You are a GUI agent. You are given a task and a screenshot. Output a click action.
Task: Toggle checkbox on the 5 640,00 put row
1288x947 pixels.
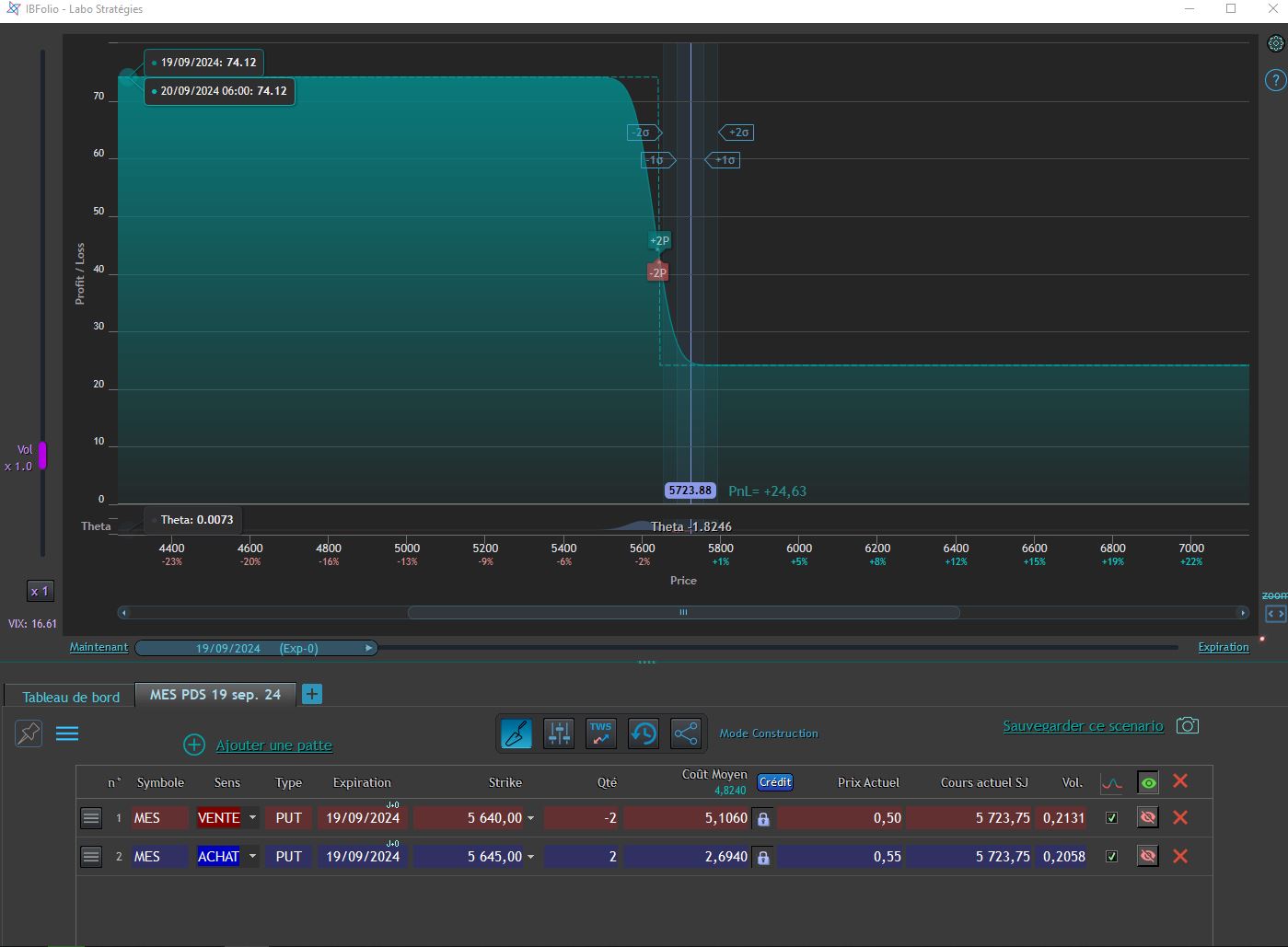pos(1111,817)
